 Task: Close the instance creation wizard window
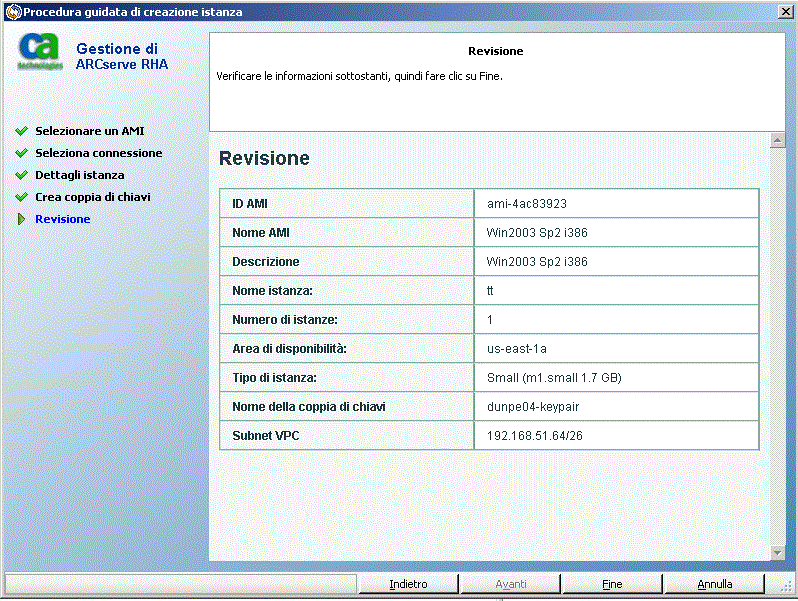[x=784, y=12]
